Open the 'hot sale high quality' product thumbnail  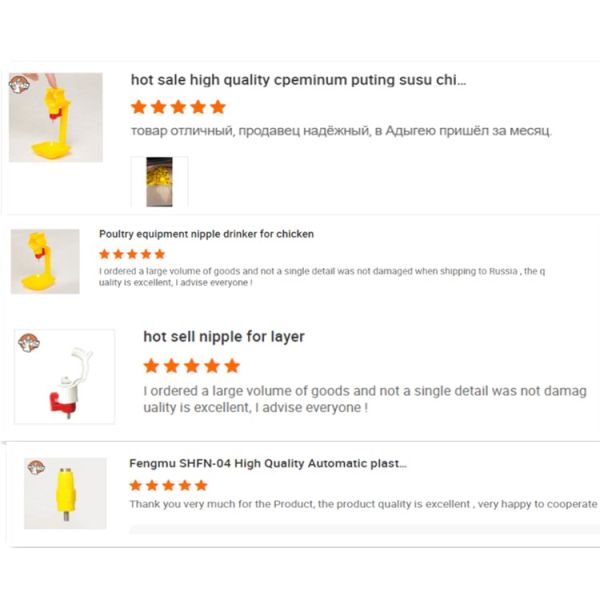56,118
